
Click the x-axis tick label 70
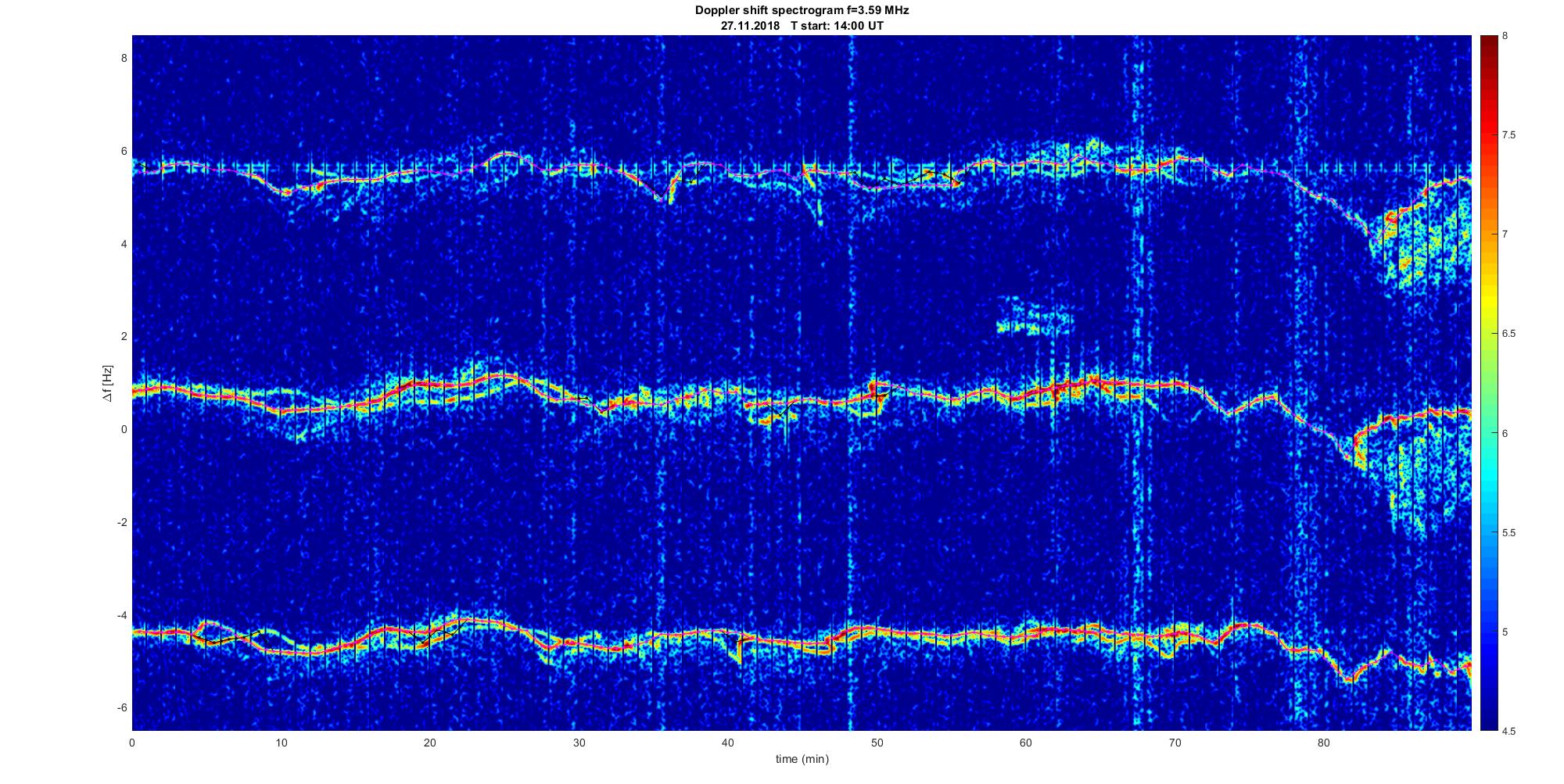[1175, 743]
